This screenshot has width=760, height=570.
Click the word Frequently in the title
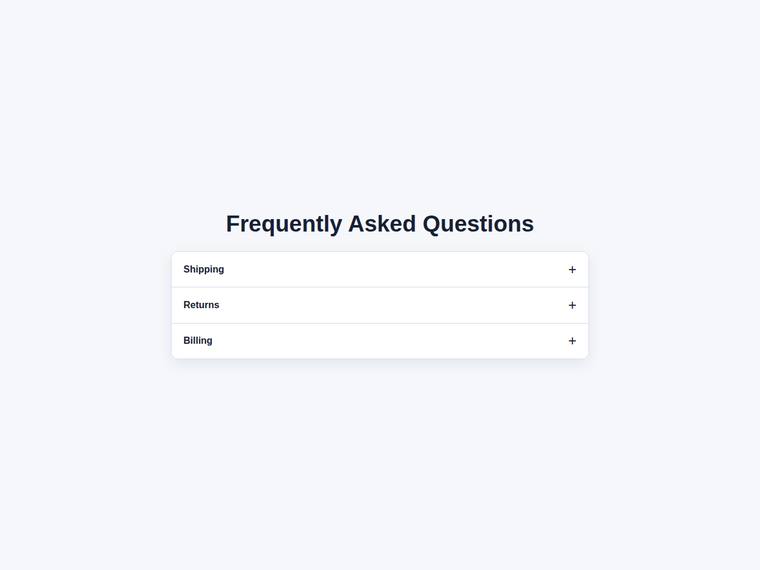click(284, 224)
